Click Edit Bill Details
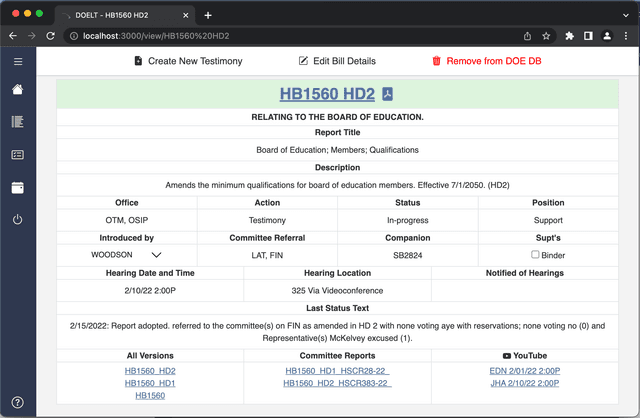 [337, 61]
